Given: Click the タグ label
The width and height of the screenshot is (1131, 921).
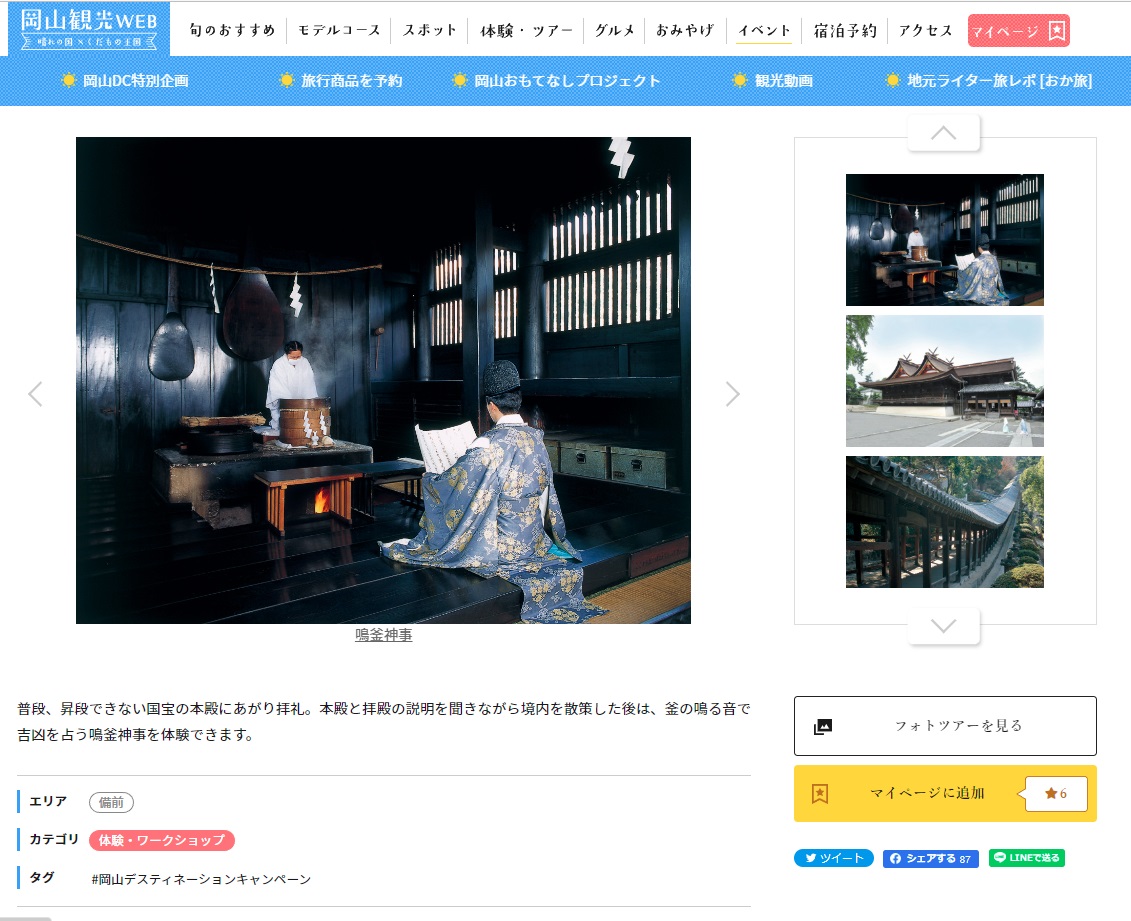Looking at the screenshot, I should coord(42,878).
